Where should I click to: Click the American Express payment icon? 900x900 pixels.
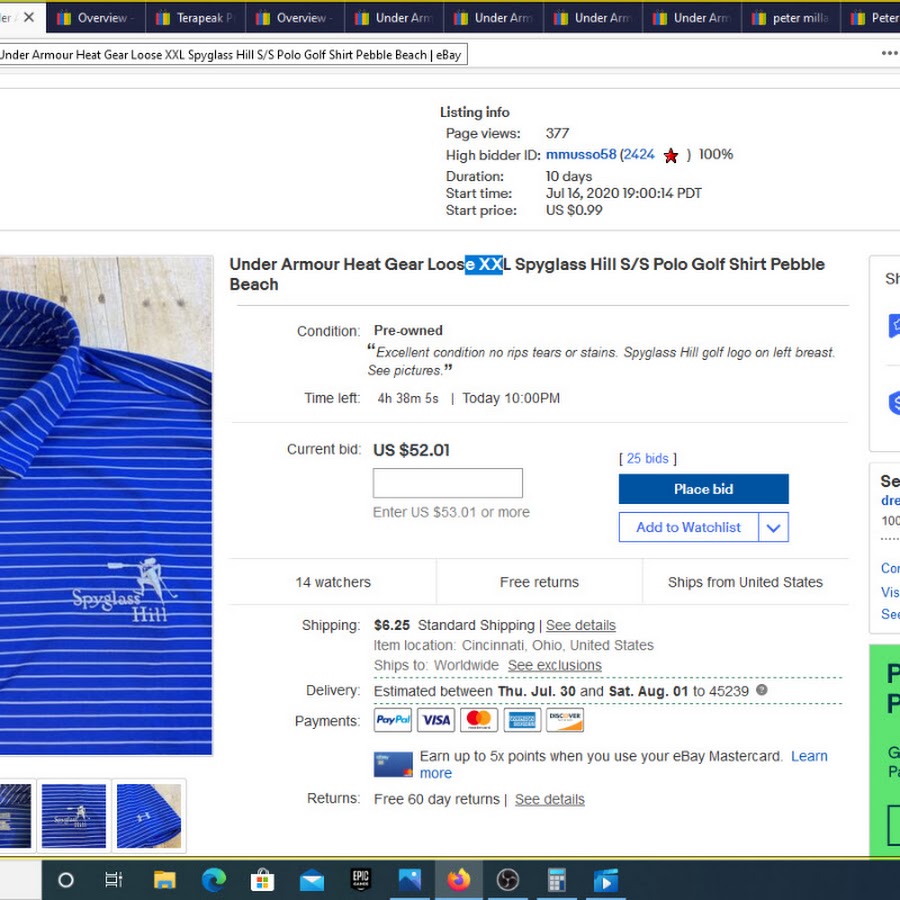click(522, 720)
